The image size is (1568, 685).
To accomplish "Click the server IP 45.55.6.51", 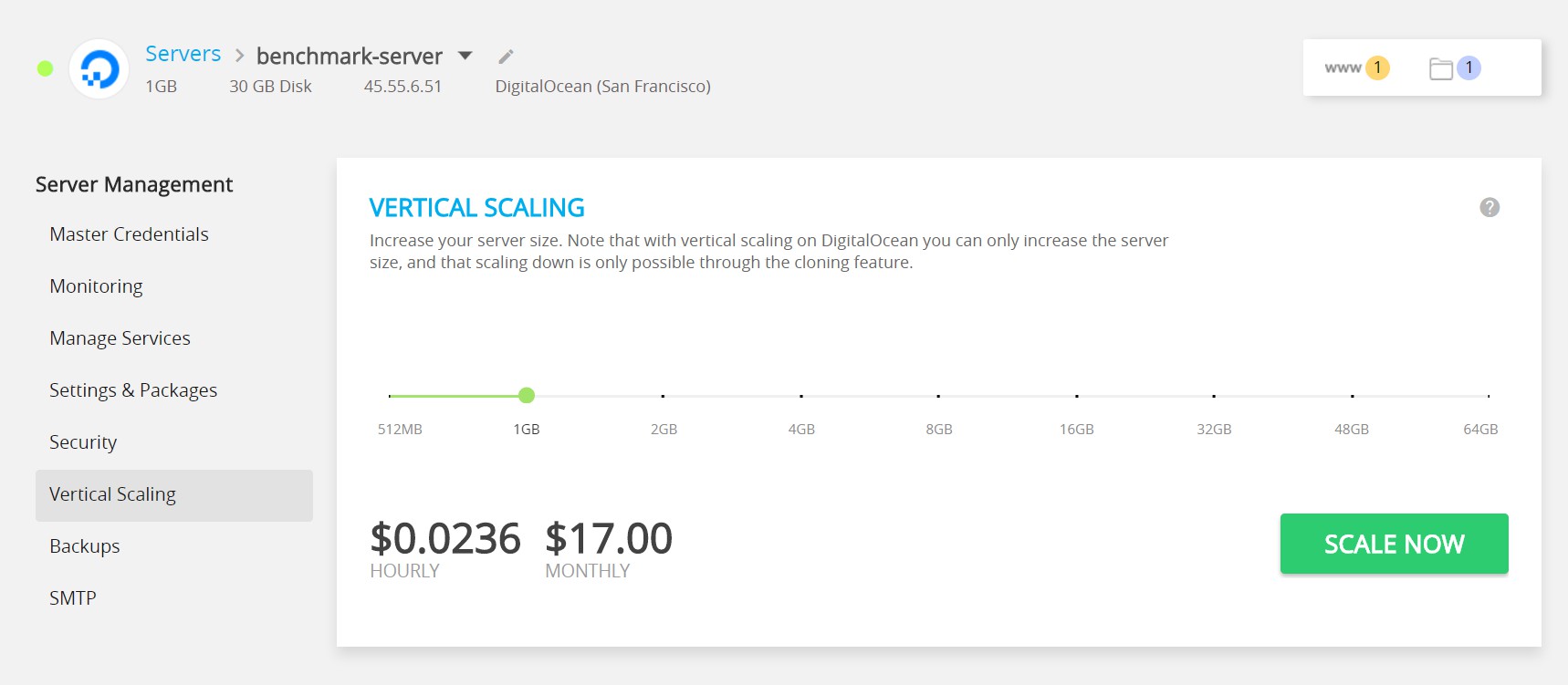I will (x=402, y=87).
